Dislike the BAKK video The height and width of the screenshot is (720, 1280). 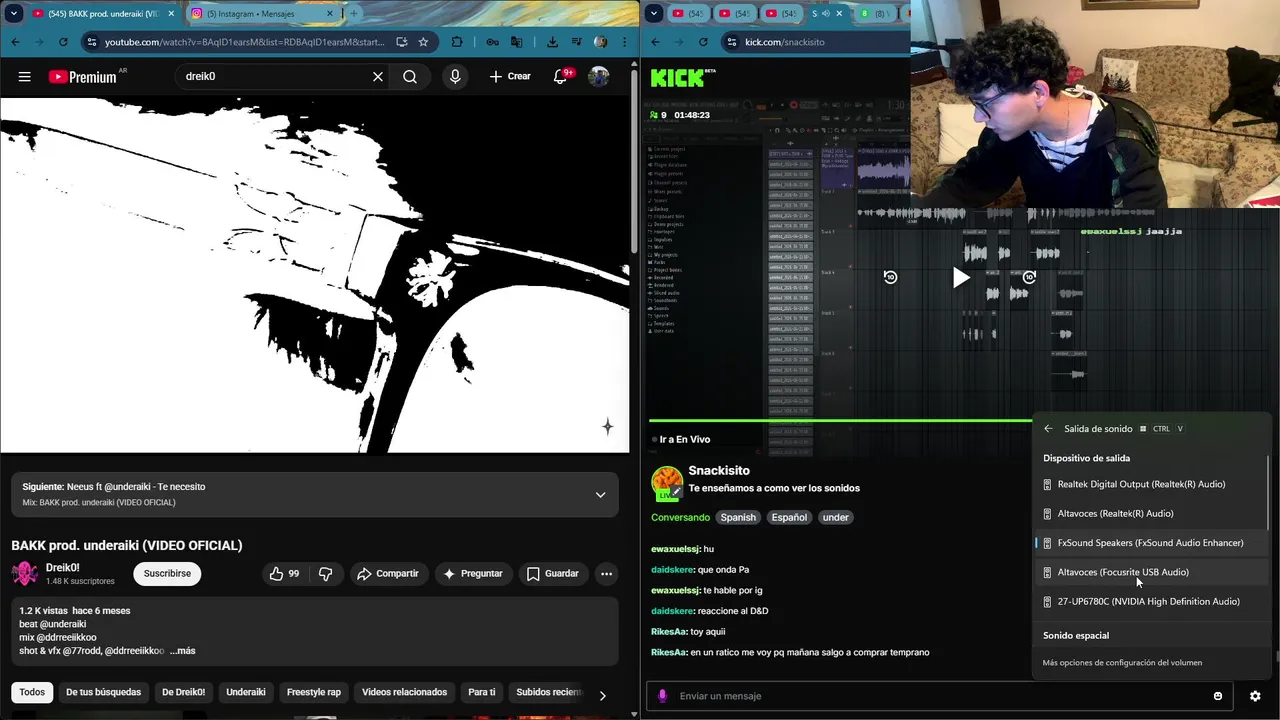pyautogui.click(x=325, y=573)
